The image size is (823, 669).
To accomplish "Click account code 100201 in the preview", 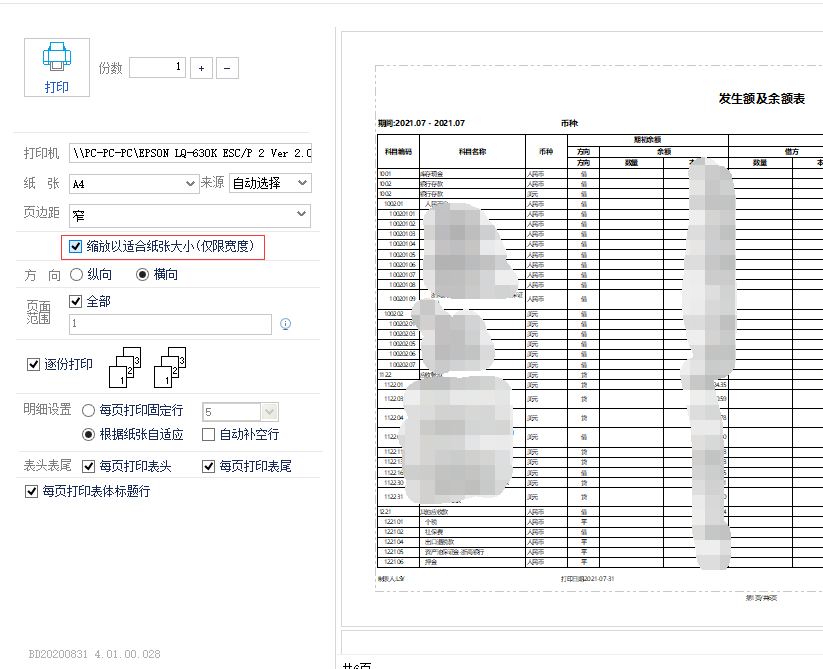I will [x=394, y=204].
